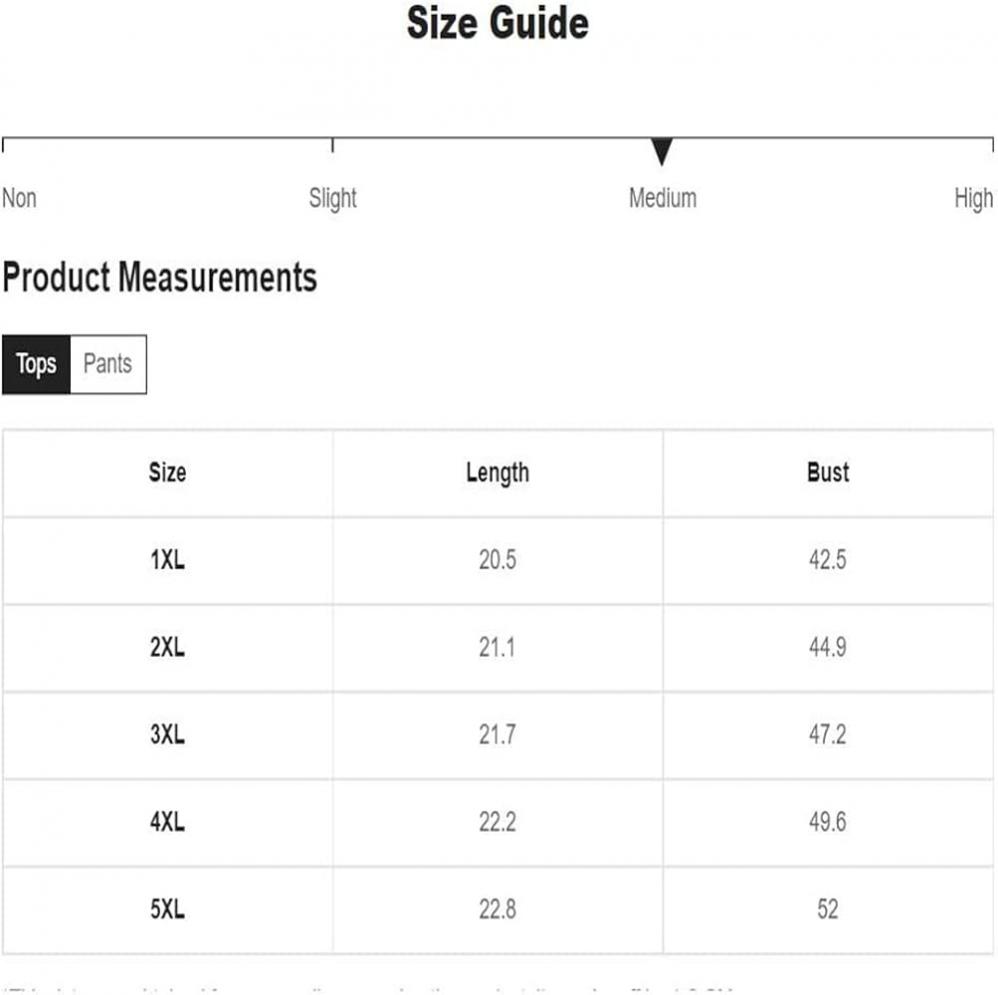The height and width of the screenshot is (995, 998).
Task: Select the 2XL size row
Action: click(x=498, y=647)
